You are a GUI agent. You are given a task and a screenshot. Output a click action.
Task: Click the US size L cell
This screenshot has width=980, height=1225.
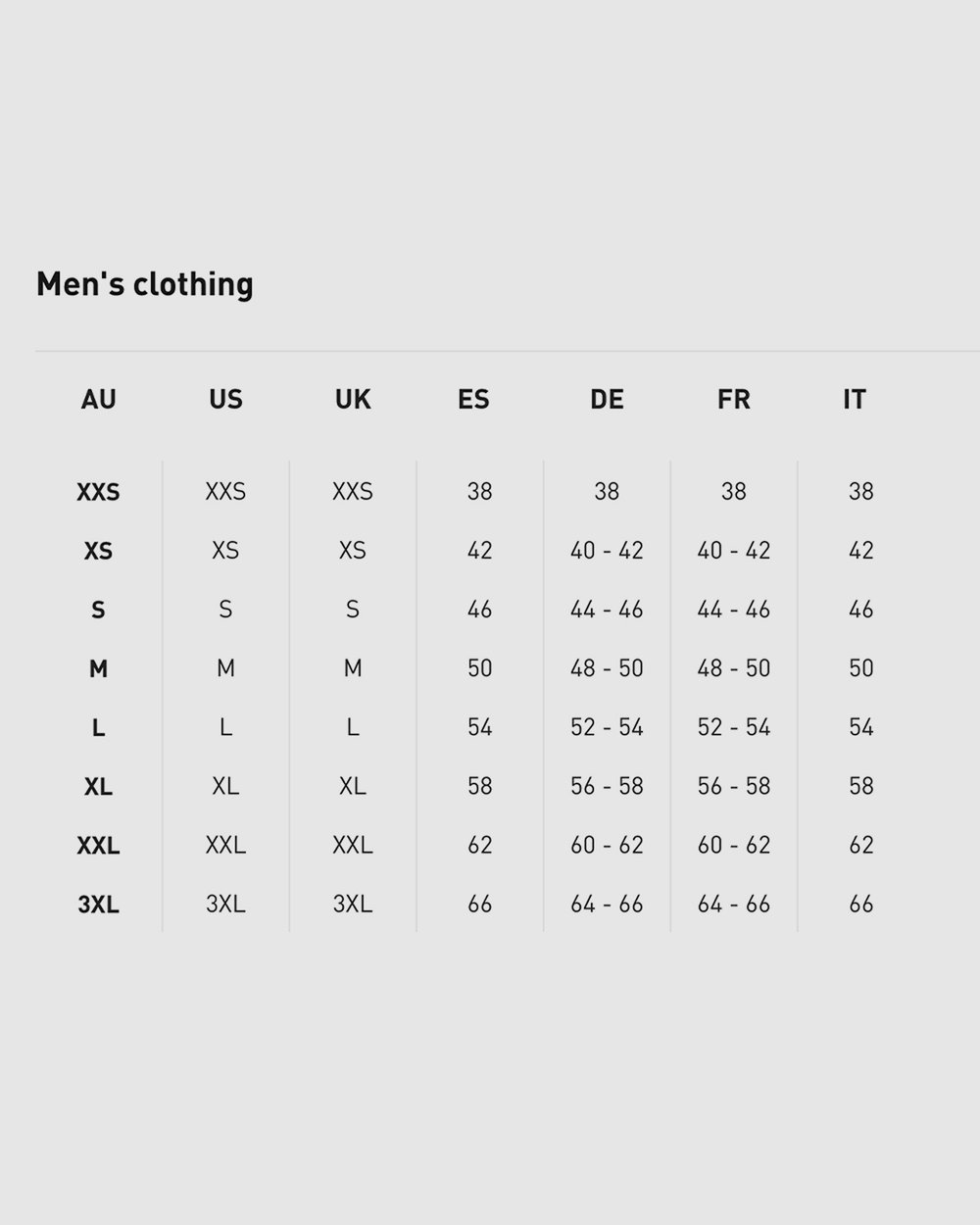(x=225, y=727)
